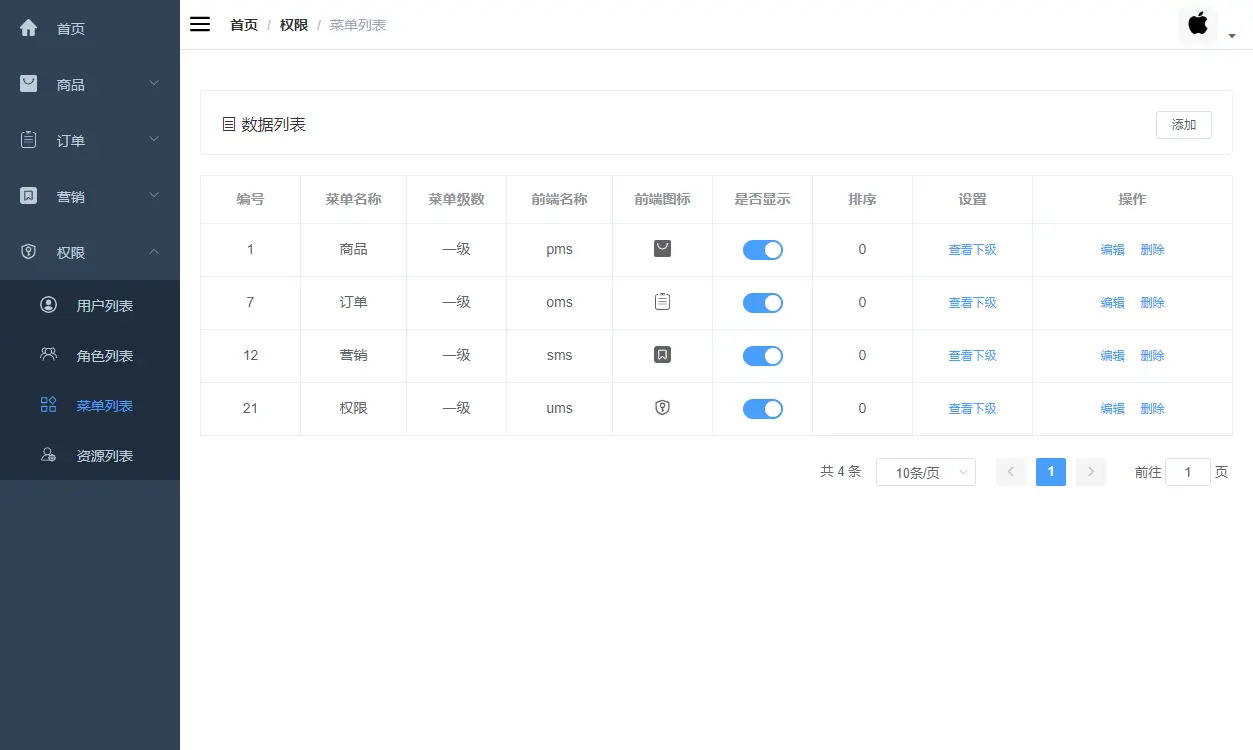The height and width of the screenshot is (750, 1253).
Task: Collapse the 权限 sidebar chevron
Action: [x=154, y=251]
